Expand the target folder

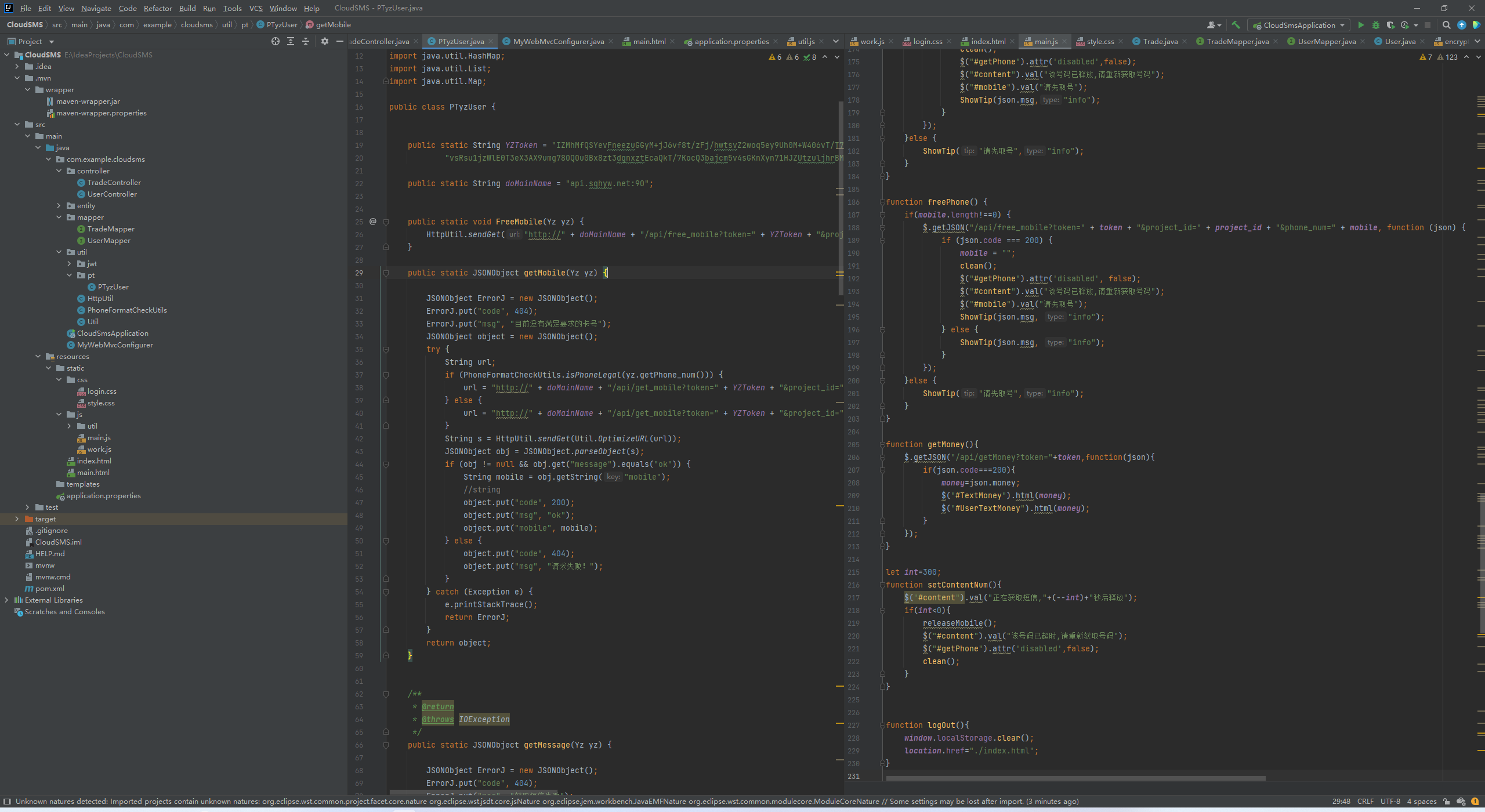pyautogui.click(x=17, y=519)
